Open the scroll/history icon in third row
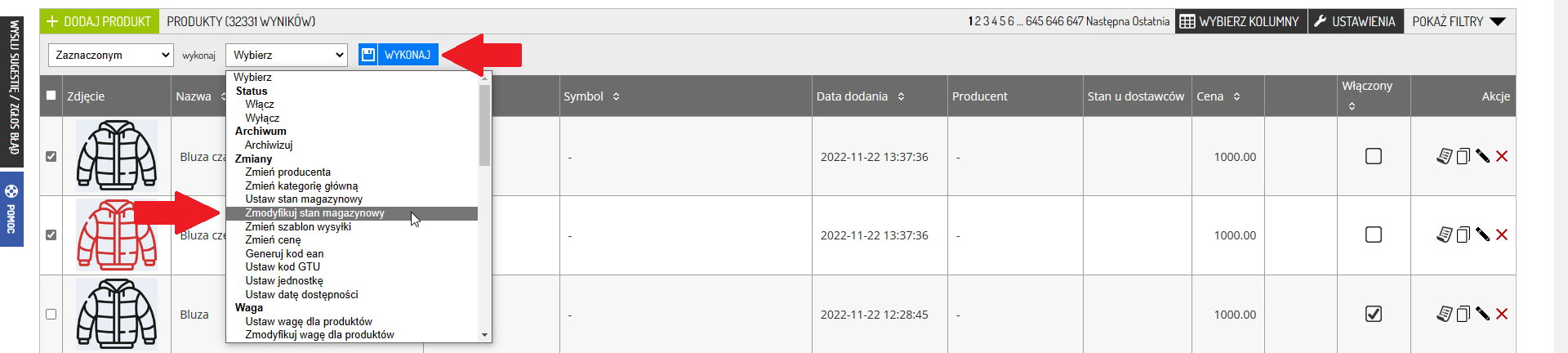 (x=1445, y=314)
